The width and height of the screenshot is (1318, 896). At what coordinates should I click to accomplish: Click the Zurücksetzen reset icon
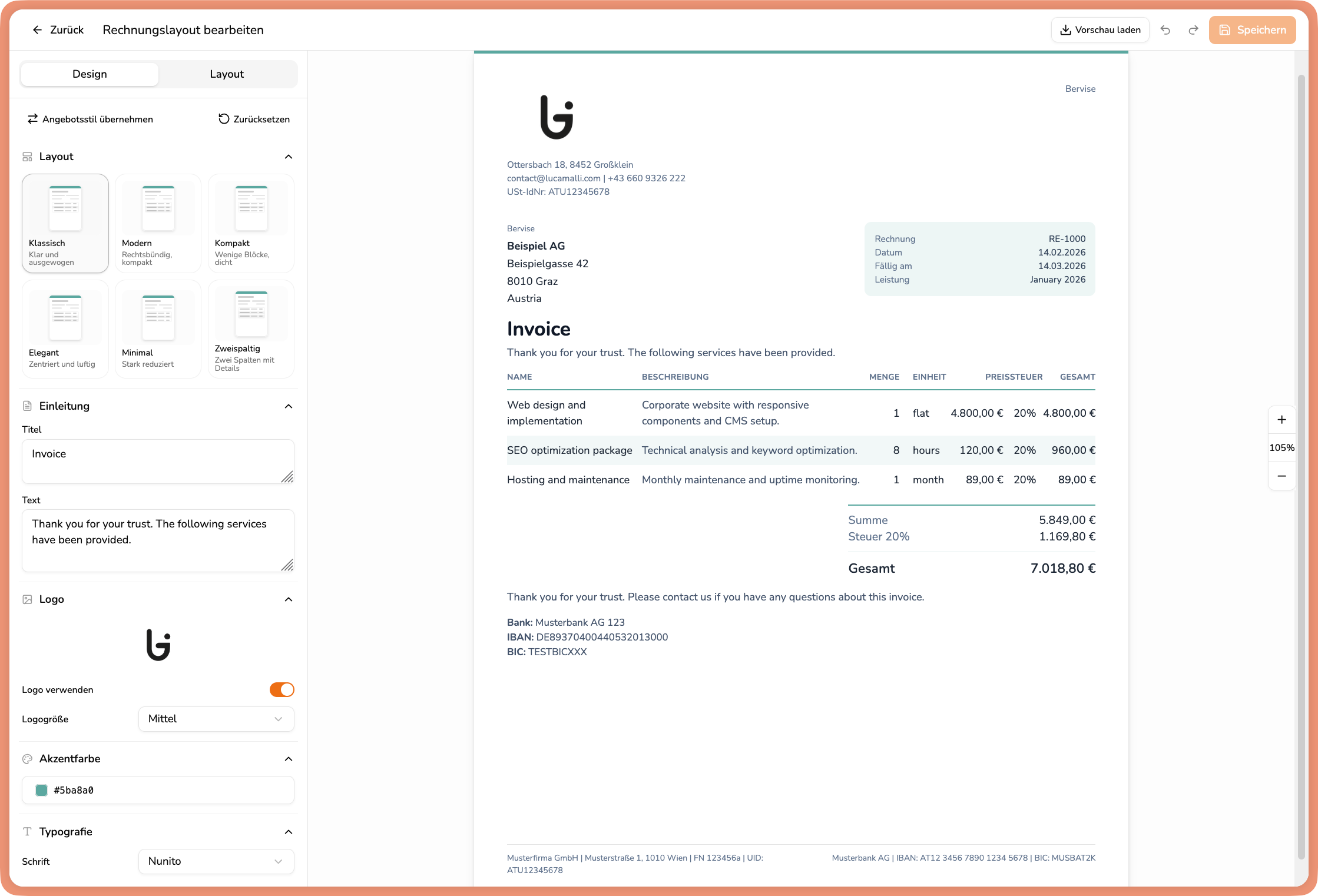coord(223,119)
